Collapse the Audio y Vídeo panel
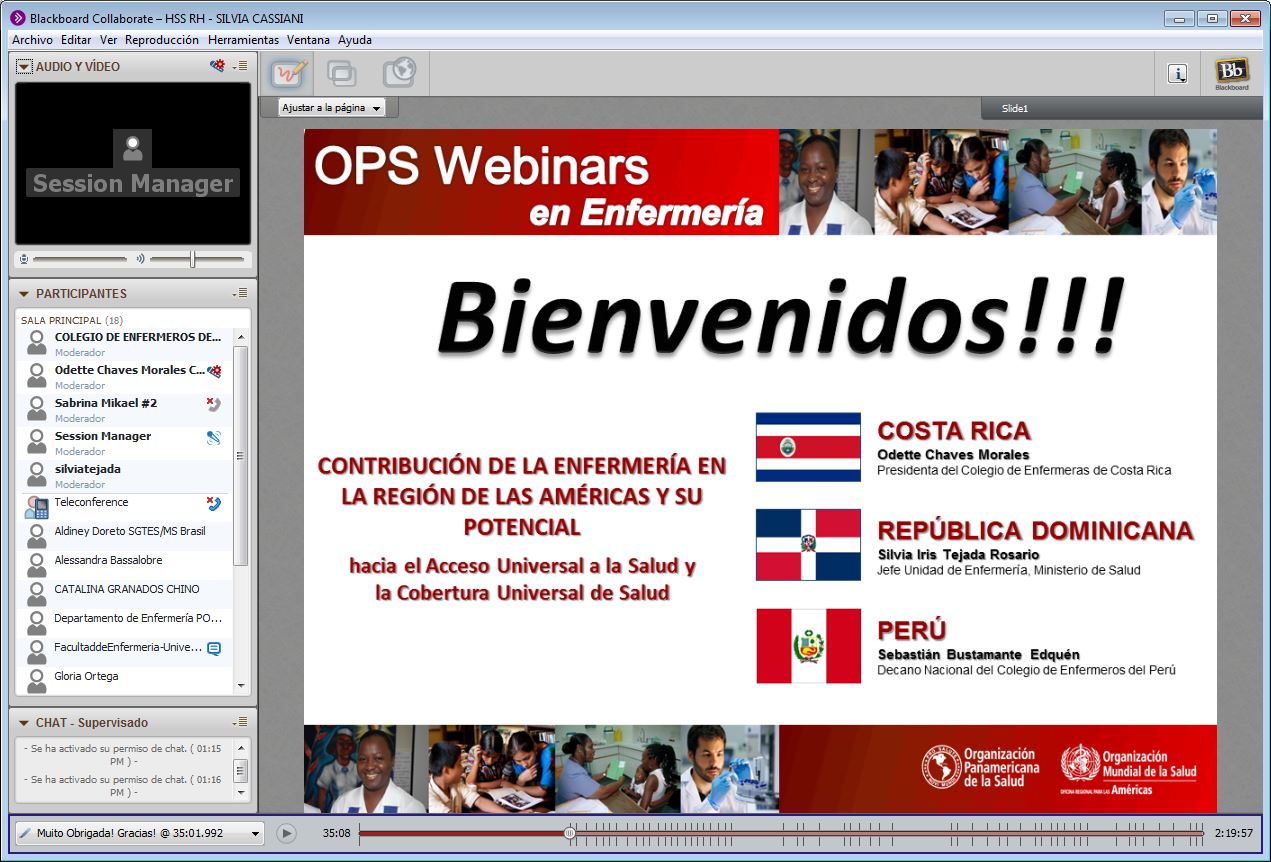 click(x=24, y=66)
